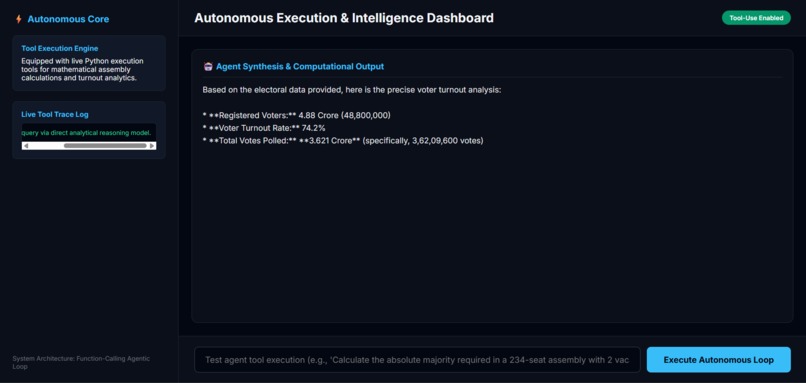This screenshot has height=383, width=806.
Task: Click the Registered Voters 4.88 Crore line
Action: [x=297, y=115]
